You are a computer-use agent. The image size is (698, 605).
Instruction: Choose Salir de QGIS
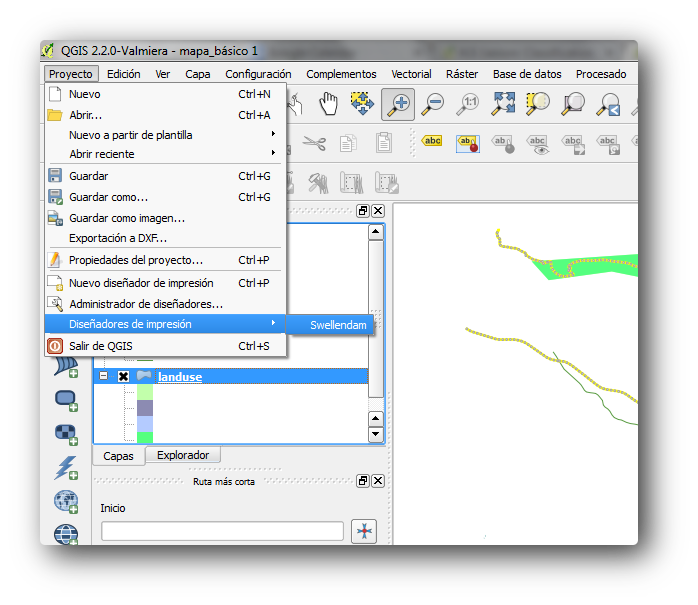165,346
